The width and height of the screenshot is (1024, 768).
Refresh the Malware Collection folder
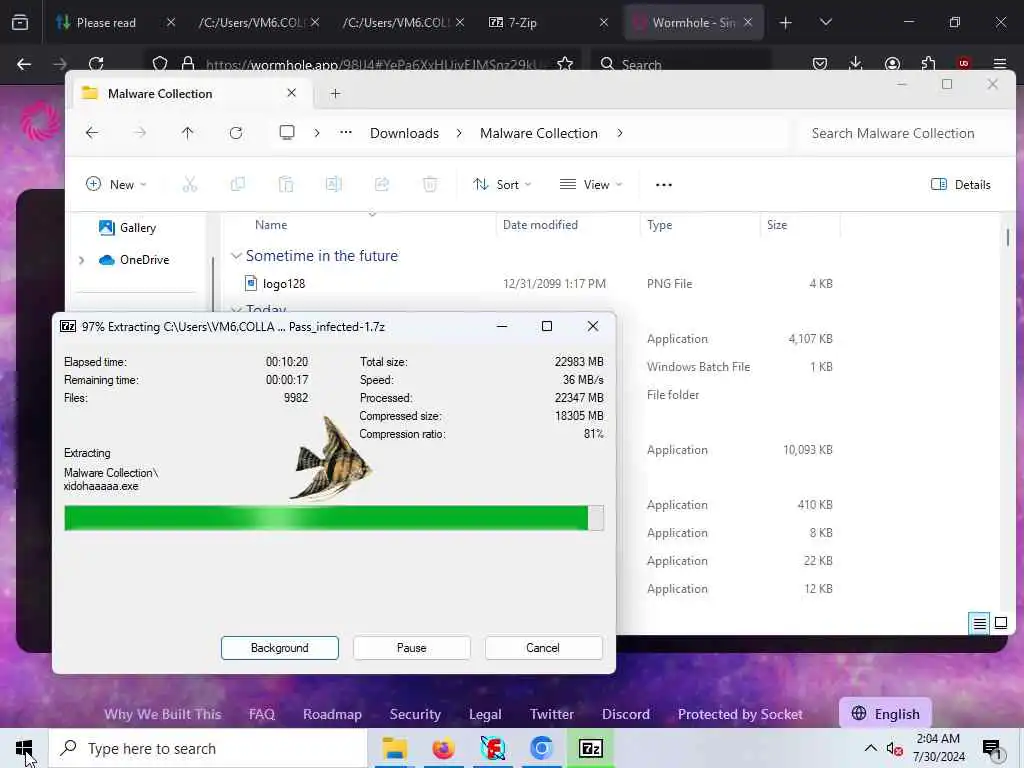236,133
